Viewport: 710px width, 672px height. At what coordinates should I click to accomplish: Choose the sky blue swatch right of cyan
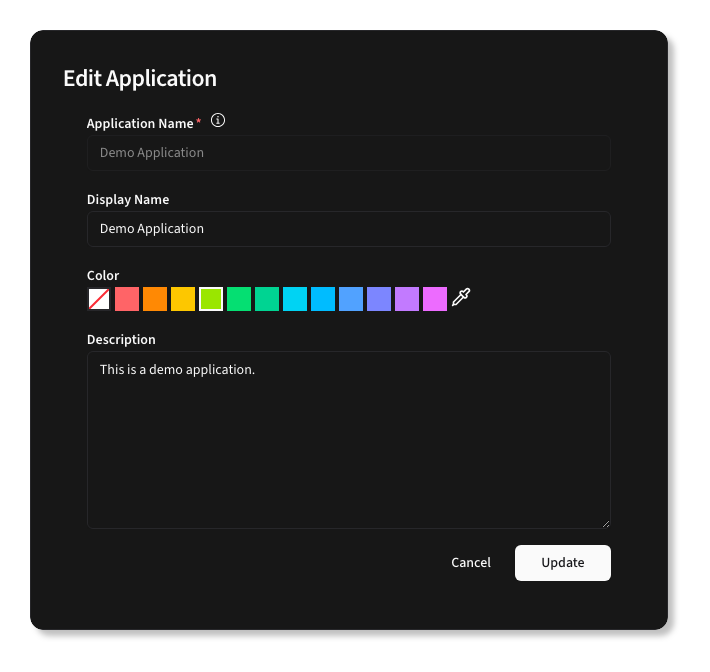323,299
